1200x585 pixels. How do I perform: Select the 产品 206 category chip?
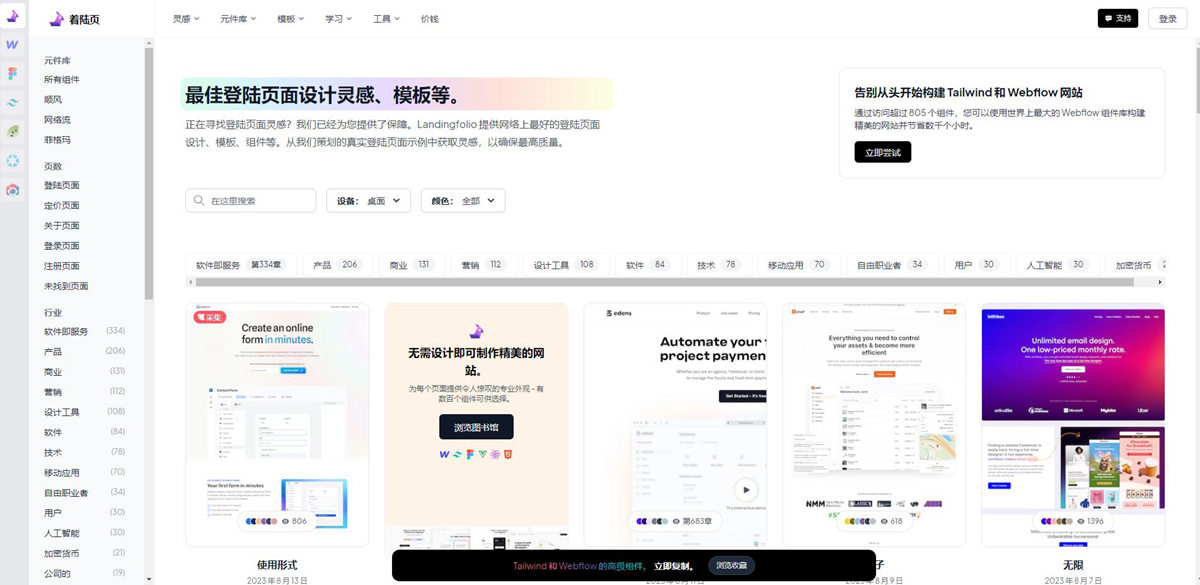point(336,265)
